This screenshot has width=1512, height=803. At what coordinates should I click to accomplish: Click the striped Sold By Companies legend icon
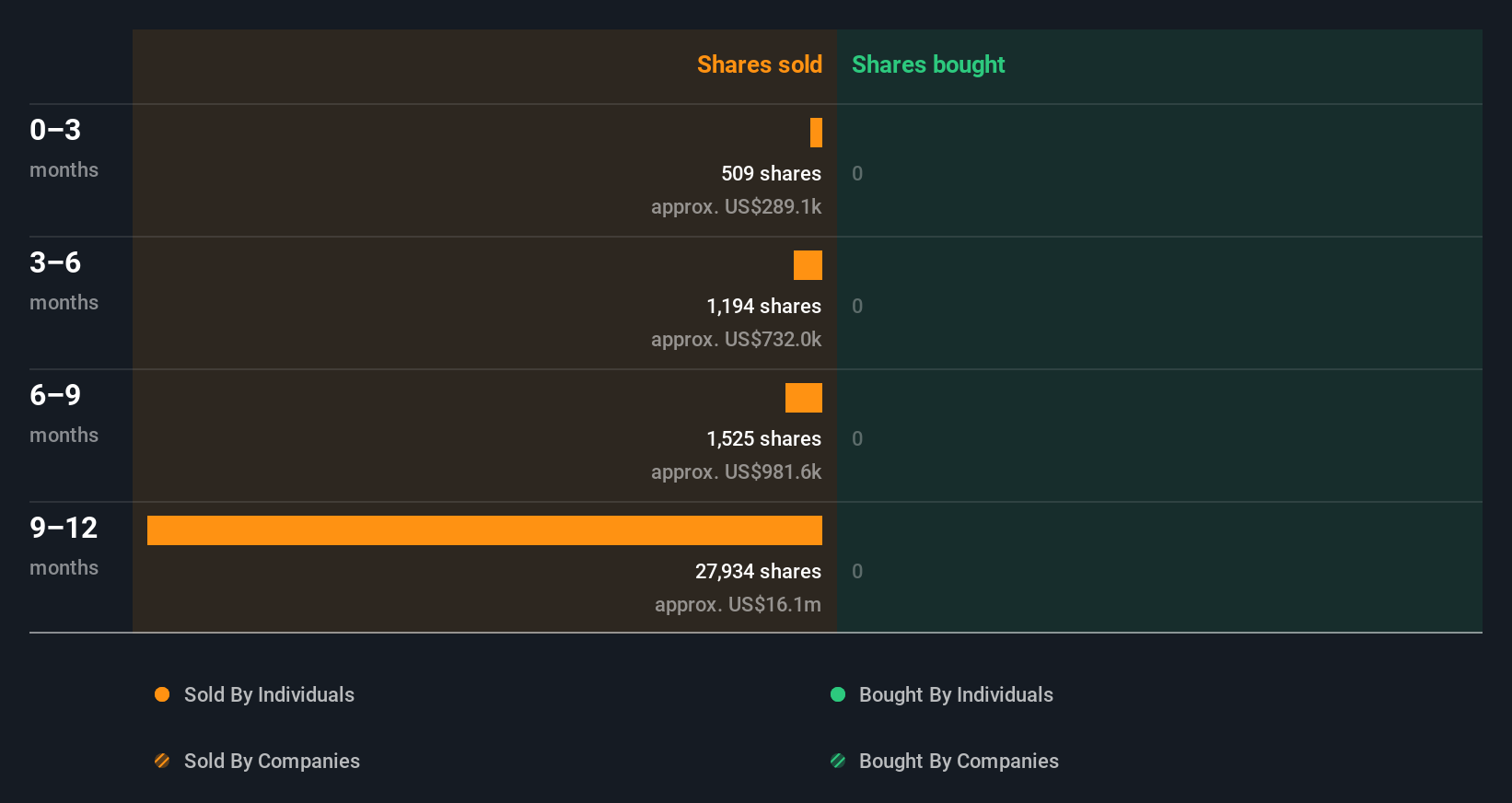click(x=162, y=761)
